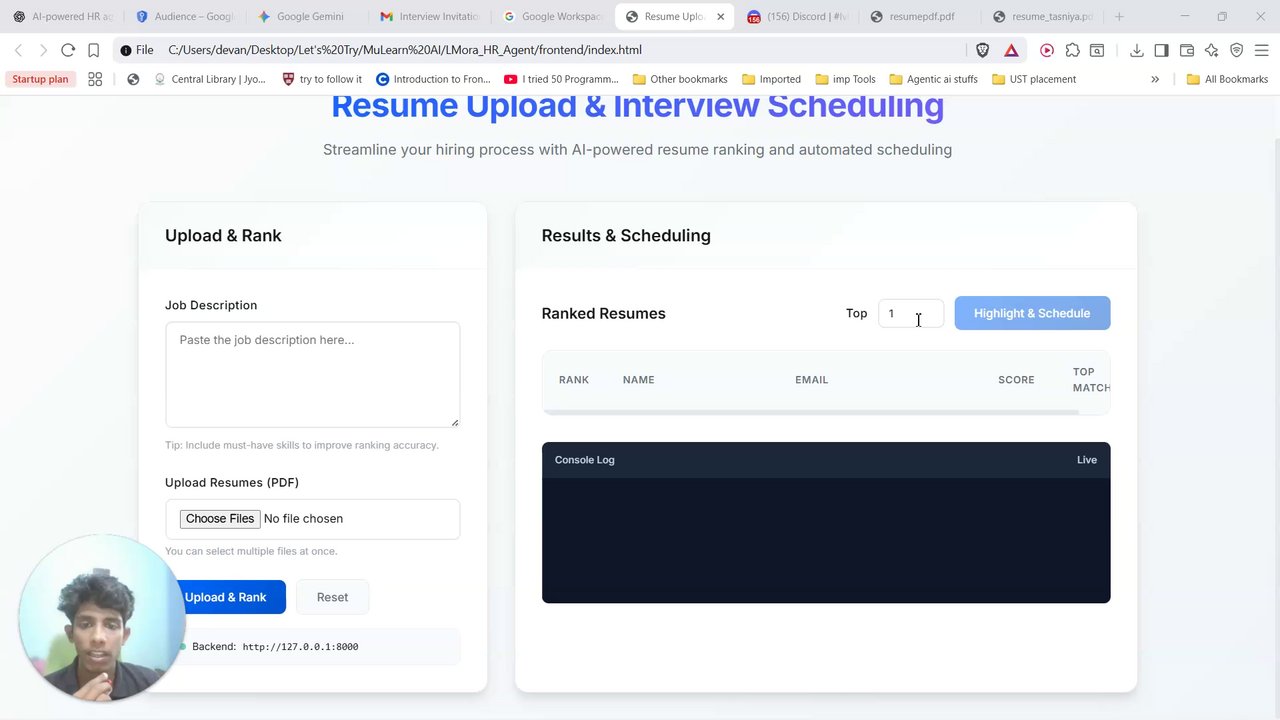Click the red play-circle extension icon
Screen dimensions: 1280x720
pos(1047,50)
